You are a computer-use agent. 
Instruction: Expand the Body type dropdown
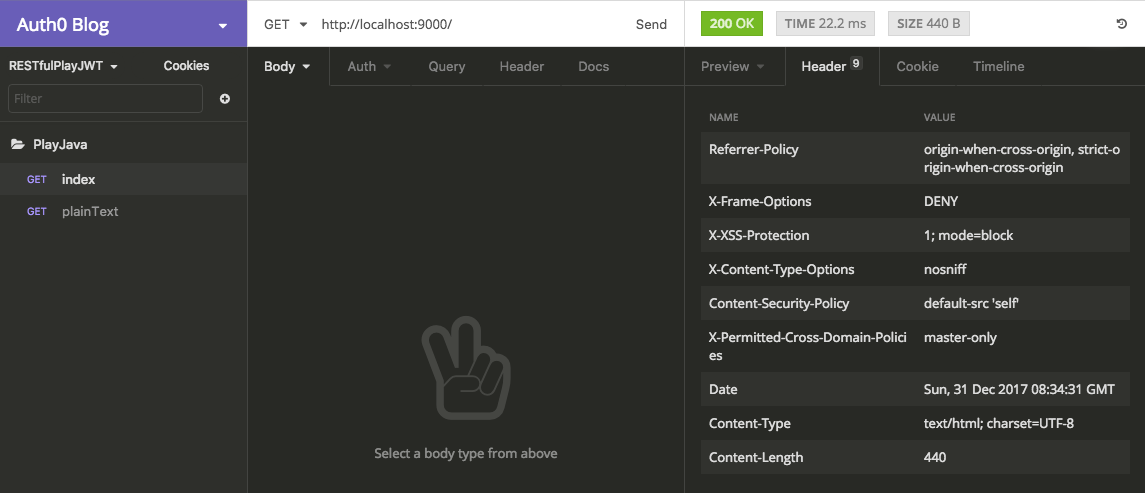[288, 67]
